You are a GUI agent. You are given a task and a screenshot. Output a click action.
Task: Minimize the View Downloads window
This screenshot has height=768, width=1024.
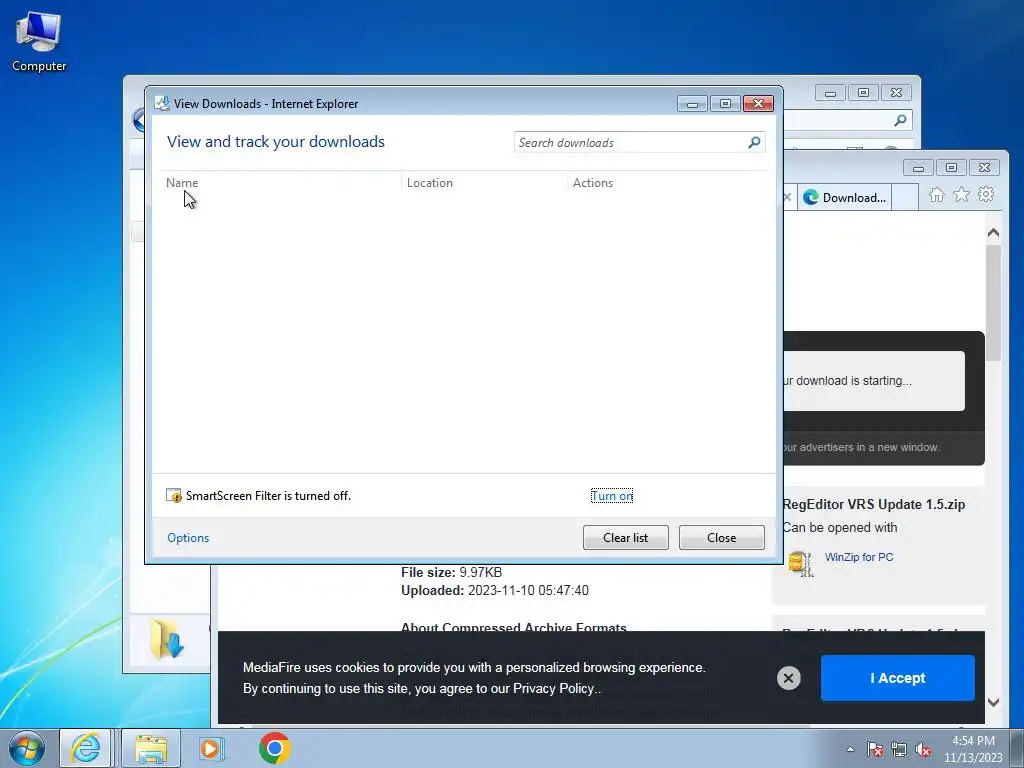(692, 103)
